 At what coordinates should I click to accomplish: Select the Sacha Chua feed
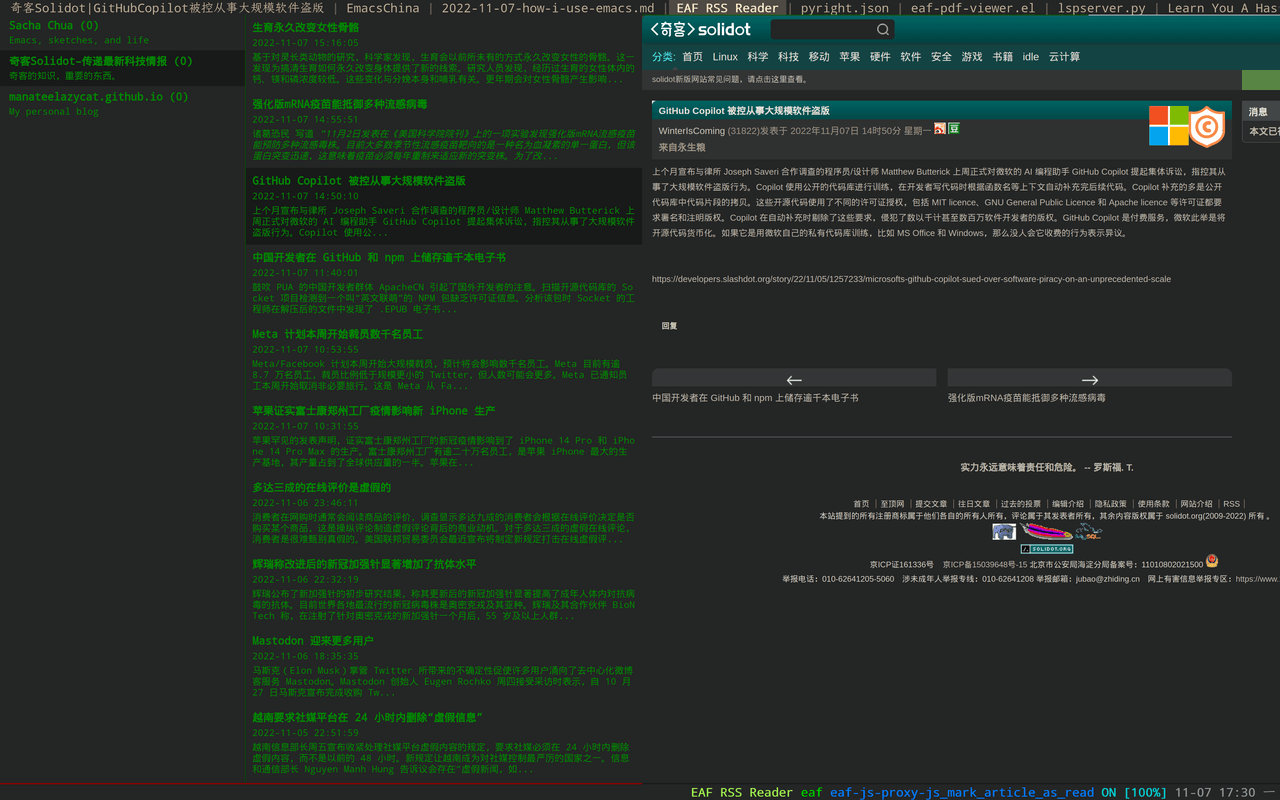coord(122,32)
